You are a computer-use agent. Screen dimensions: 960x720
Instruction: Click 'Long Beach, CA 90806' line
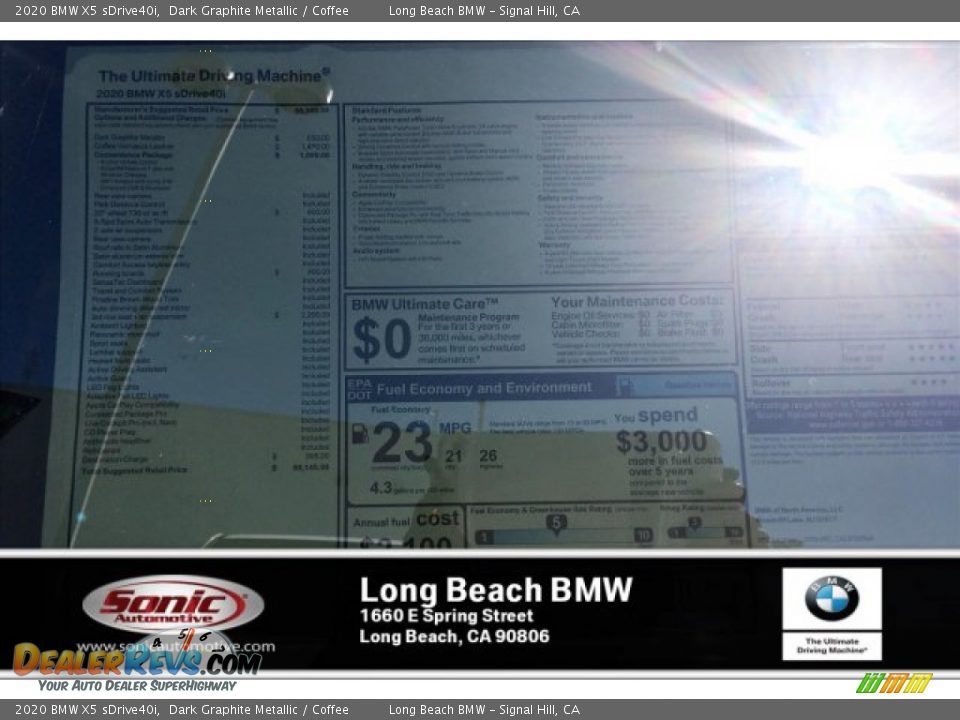coord(454,637)
